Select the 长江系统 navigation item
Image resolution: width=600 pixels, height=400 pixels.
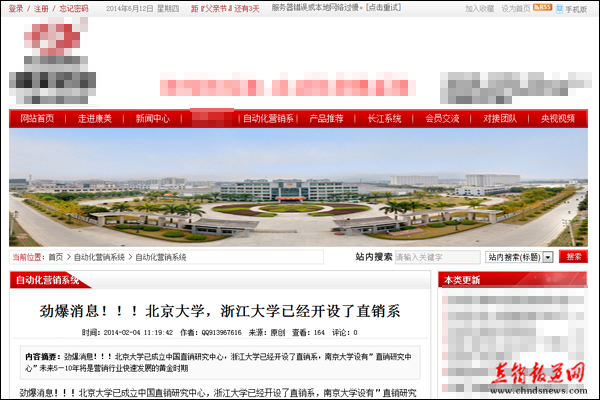point(384,119)
